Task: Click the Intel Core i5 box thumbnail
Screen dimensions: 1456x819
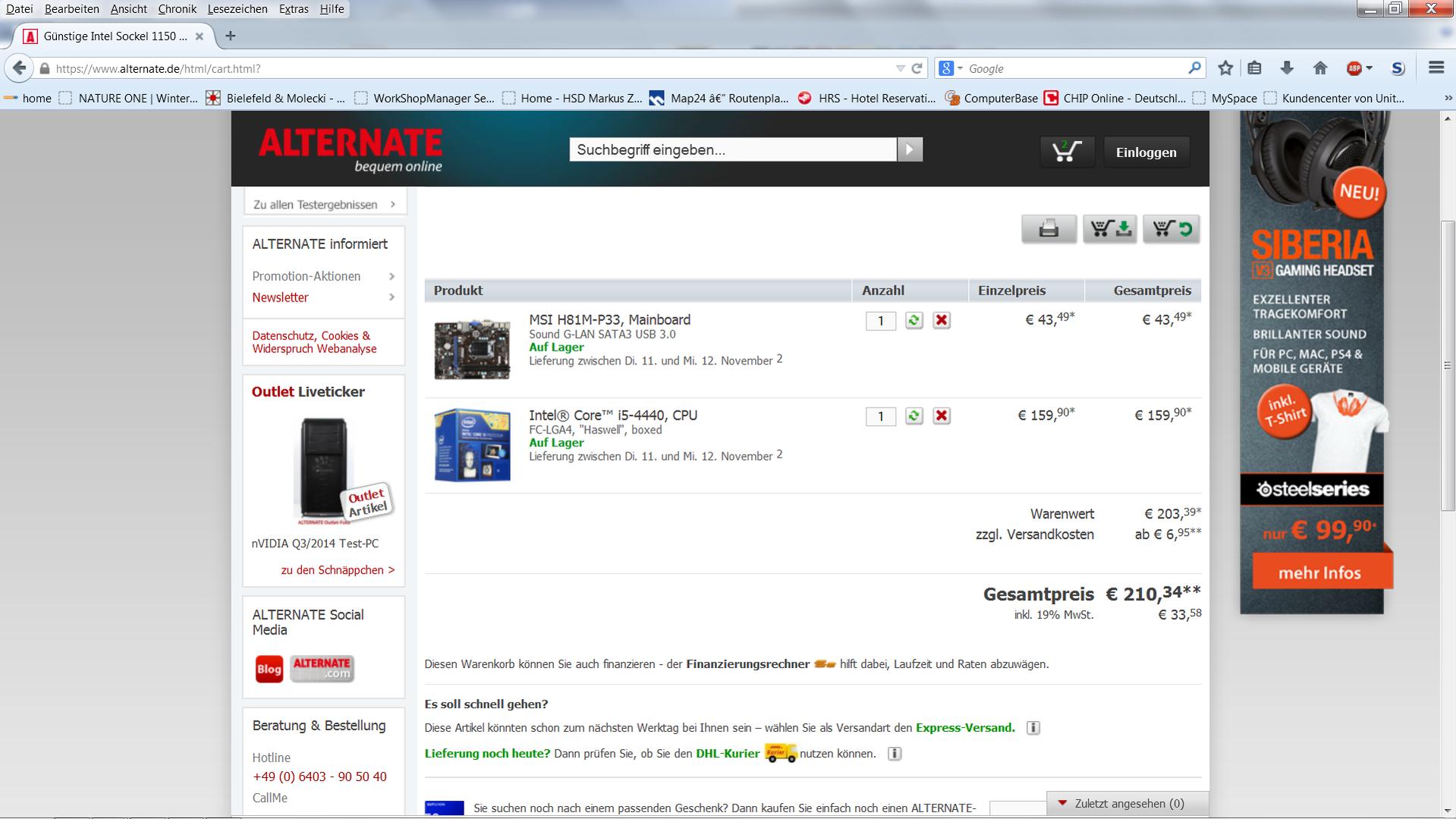Action: pyautogui.click(x=472, y=445)
